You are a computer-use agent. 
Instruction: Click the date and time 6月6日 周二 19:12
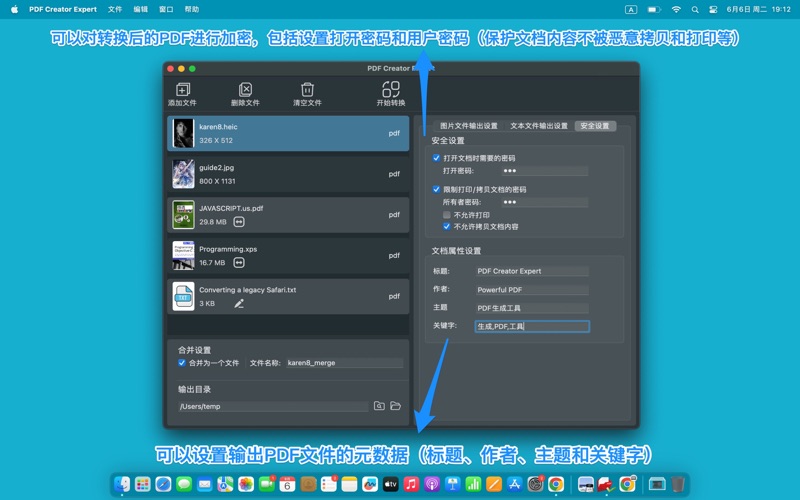pyautogui.click(x=759, y=9)
